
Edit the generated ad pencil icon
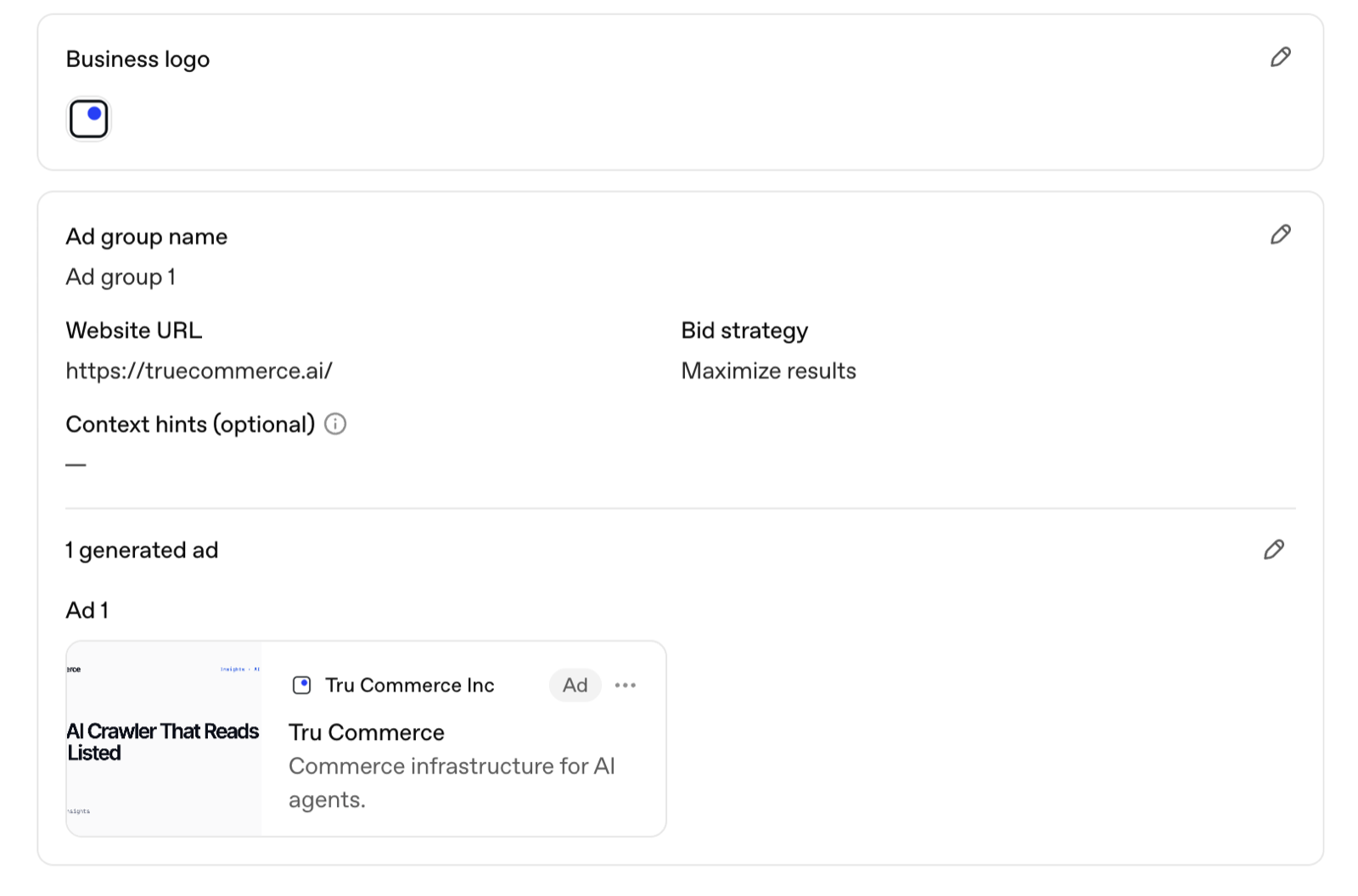click(x=1274, y=549)
